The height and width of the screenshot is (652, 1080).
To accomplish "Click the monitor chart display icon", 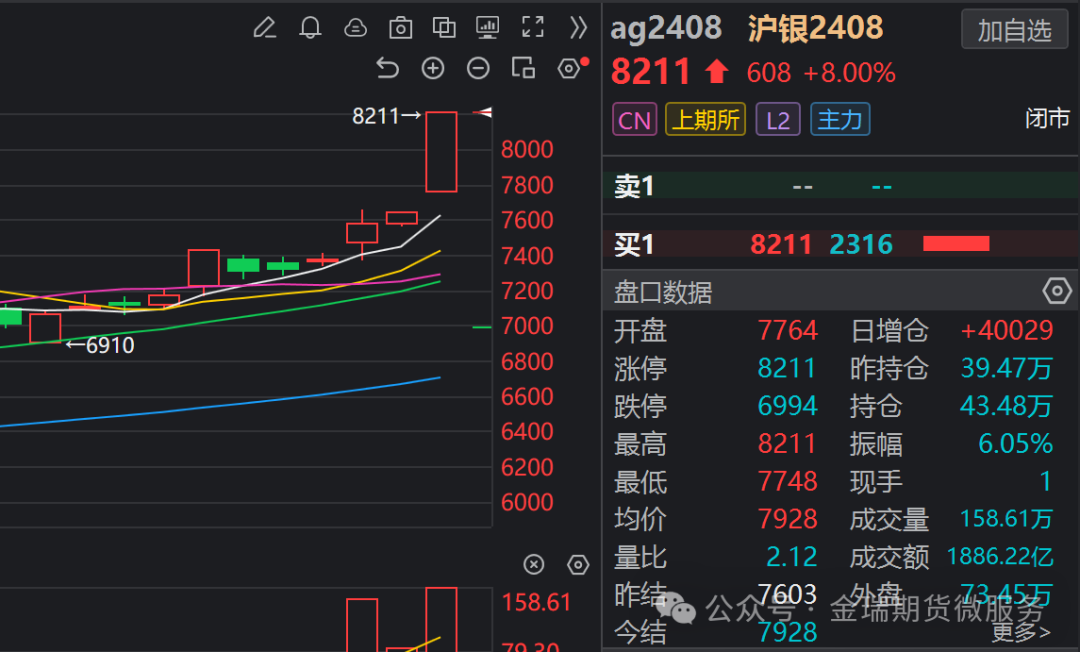I will click(488, 28).
